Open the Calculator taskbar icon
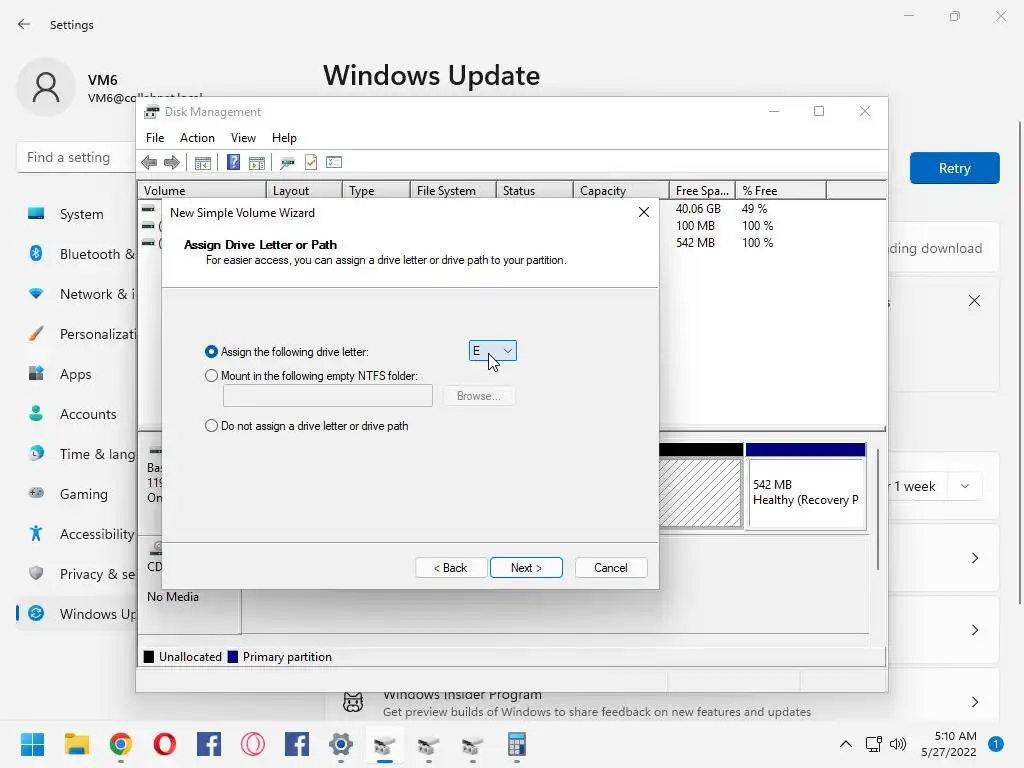The height and width of the screenshot is (768, 1024). tap(517, 744)
